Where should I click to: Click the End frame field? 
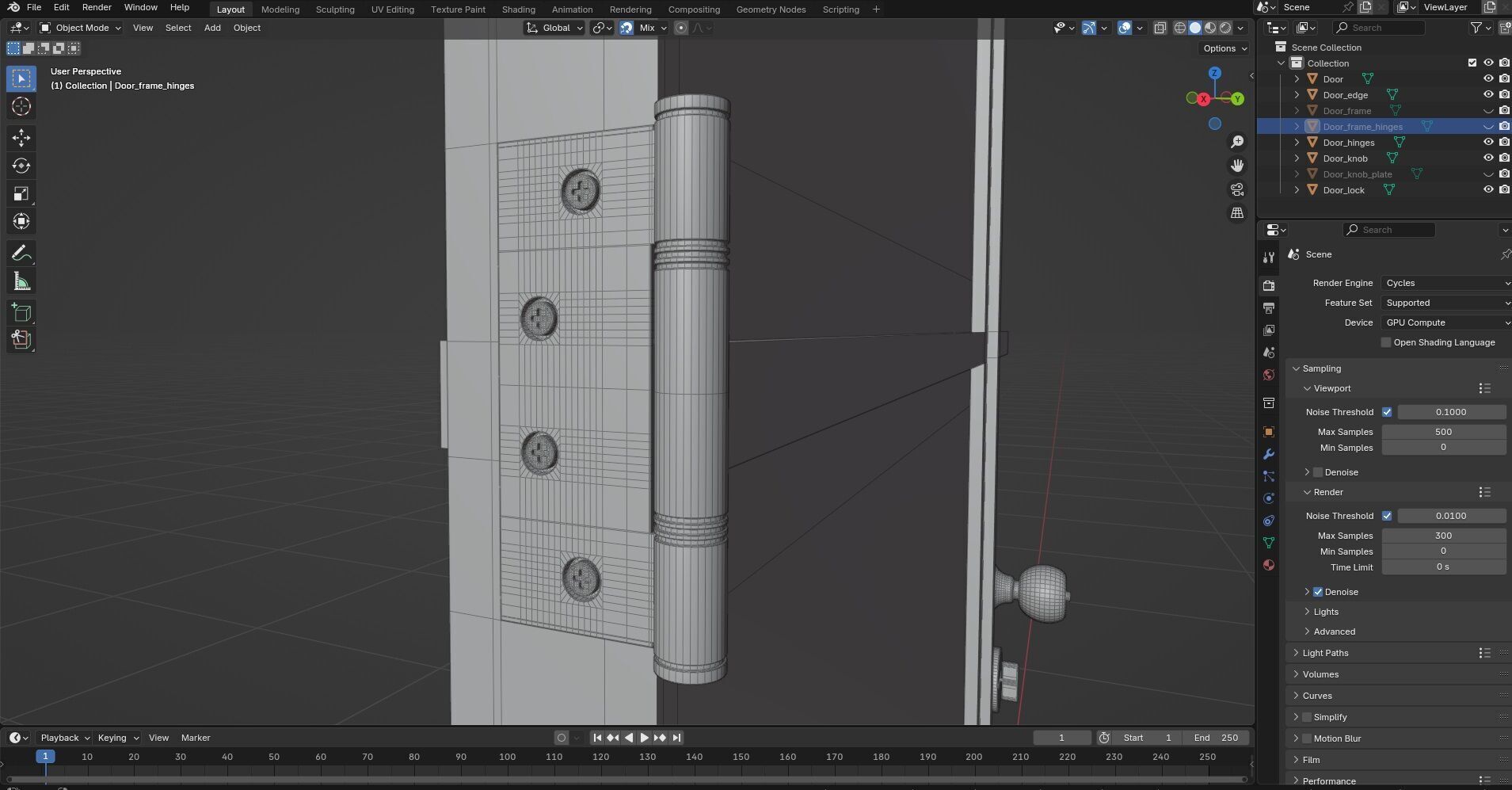(1216, 738)
